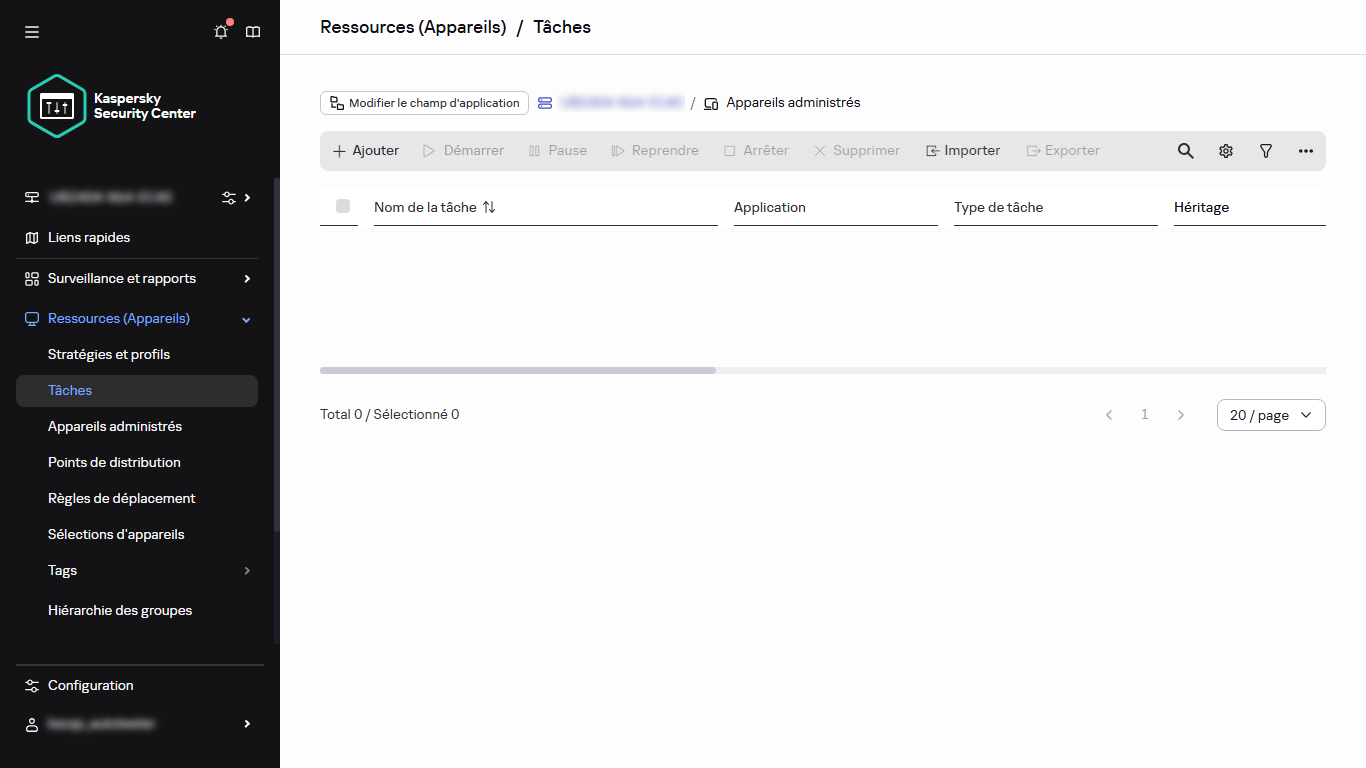Image resolution: width=1366 pixels, height=768 pixels.
Task: Open the hamburger main menu icon
Action: (32, 32)
